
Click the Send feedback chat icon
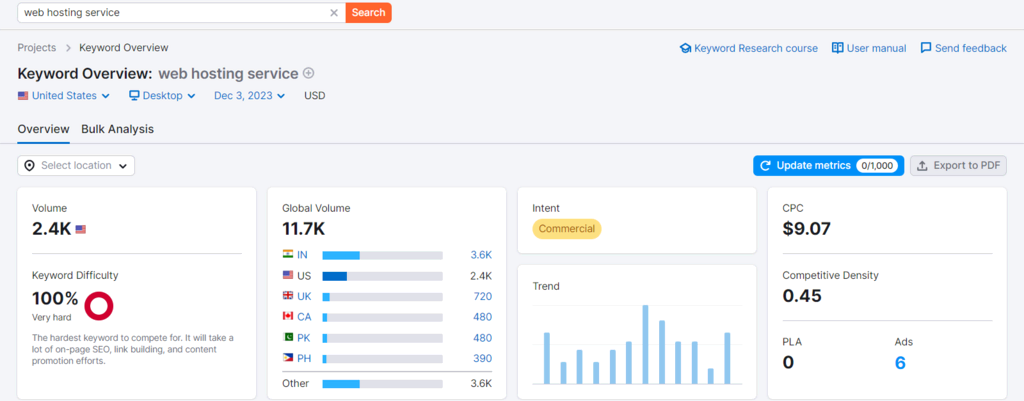pos(925,48)
